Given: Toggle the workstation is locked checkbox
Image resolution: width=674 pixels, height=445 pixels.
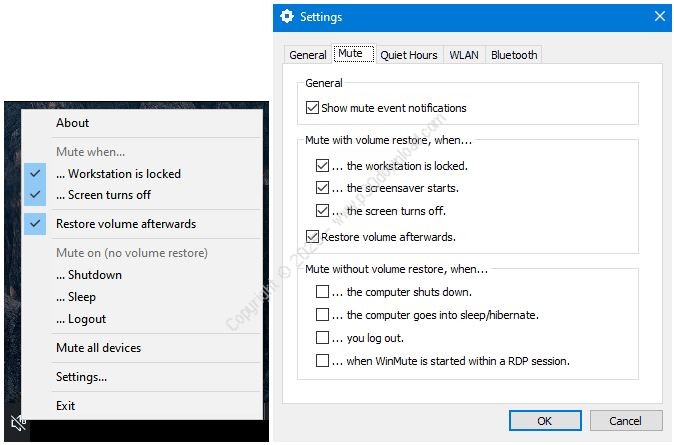Looking at the screenshot, I should coord(322,166).
